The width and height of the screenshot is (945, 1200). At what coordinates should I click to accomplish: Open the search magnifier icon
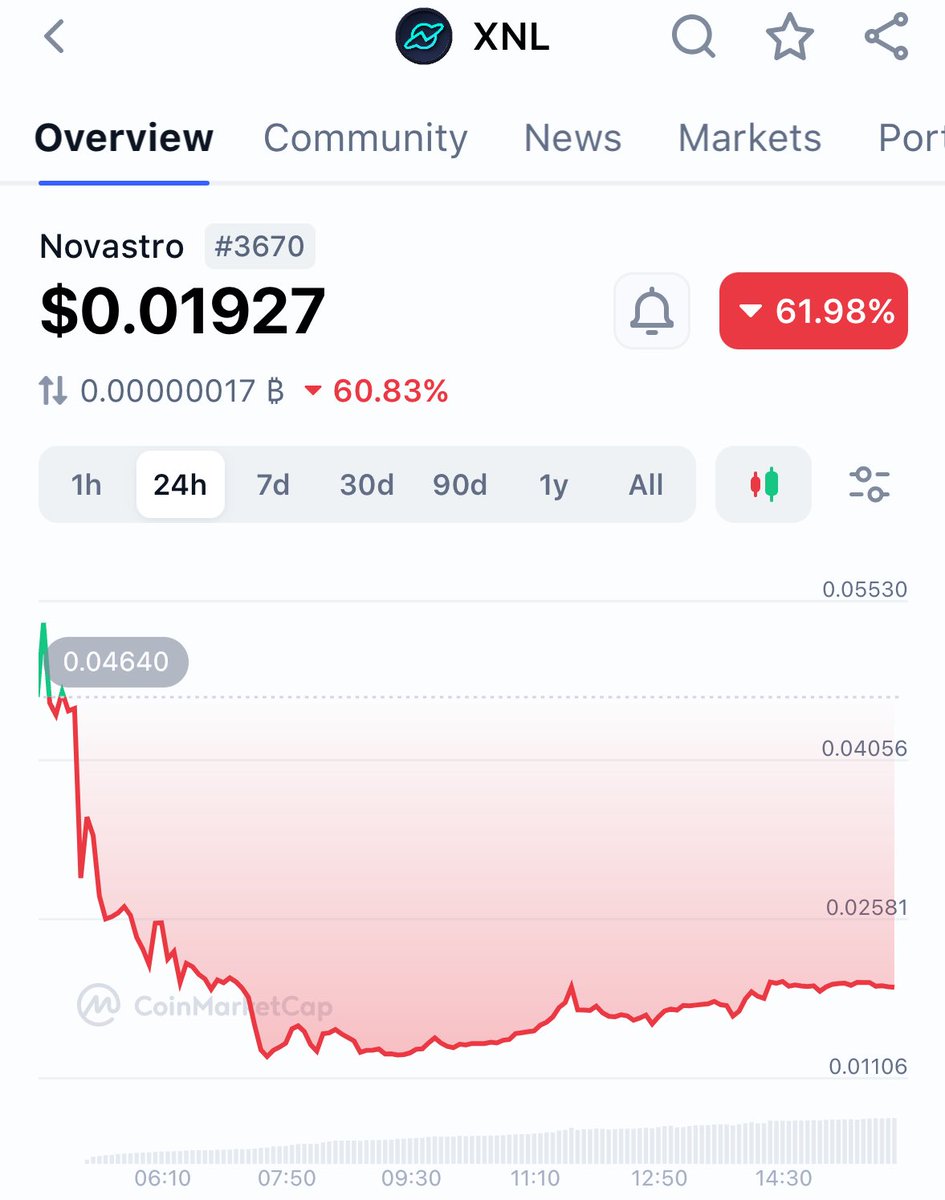[692, 38]
